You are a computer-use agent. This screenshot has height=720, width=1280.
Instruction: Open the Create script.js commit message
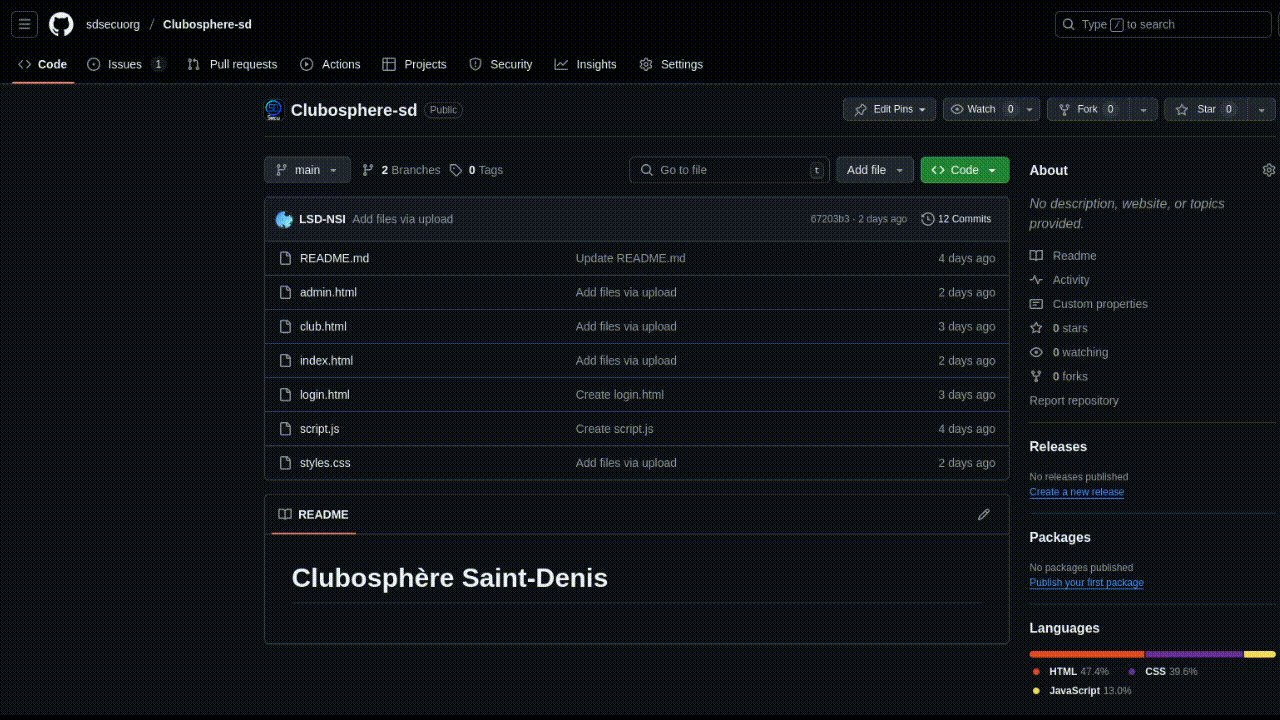click(615, 428)
